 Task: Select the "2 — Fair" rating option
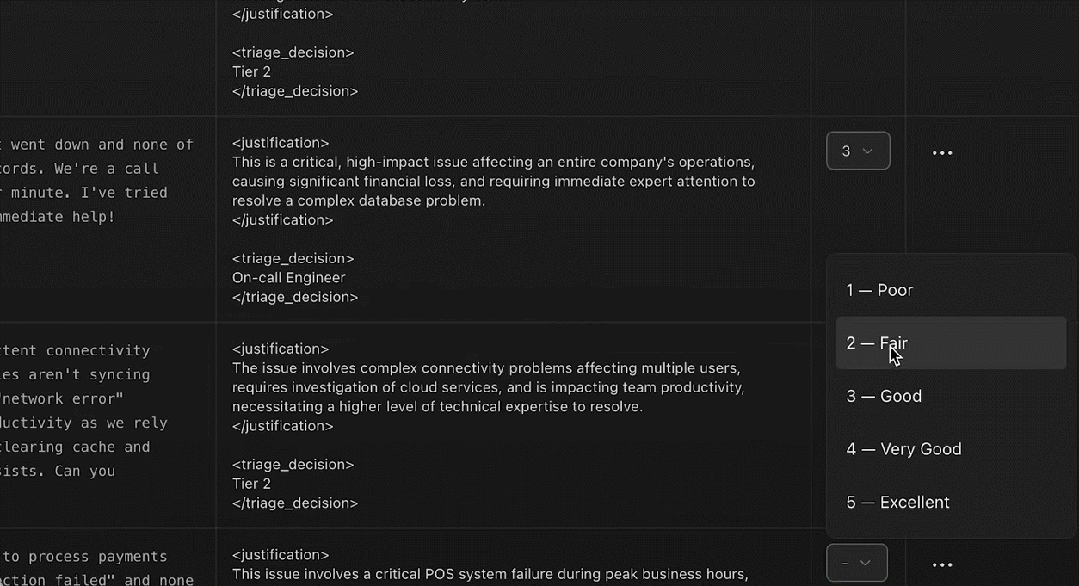[x=878, y=343]
